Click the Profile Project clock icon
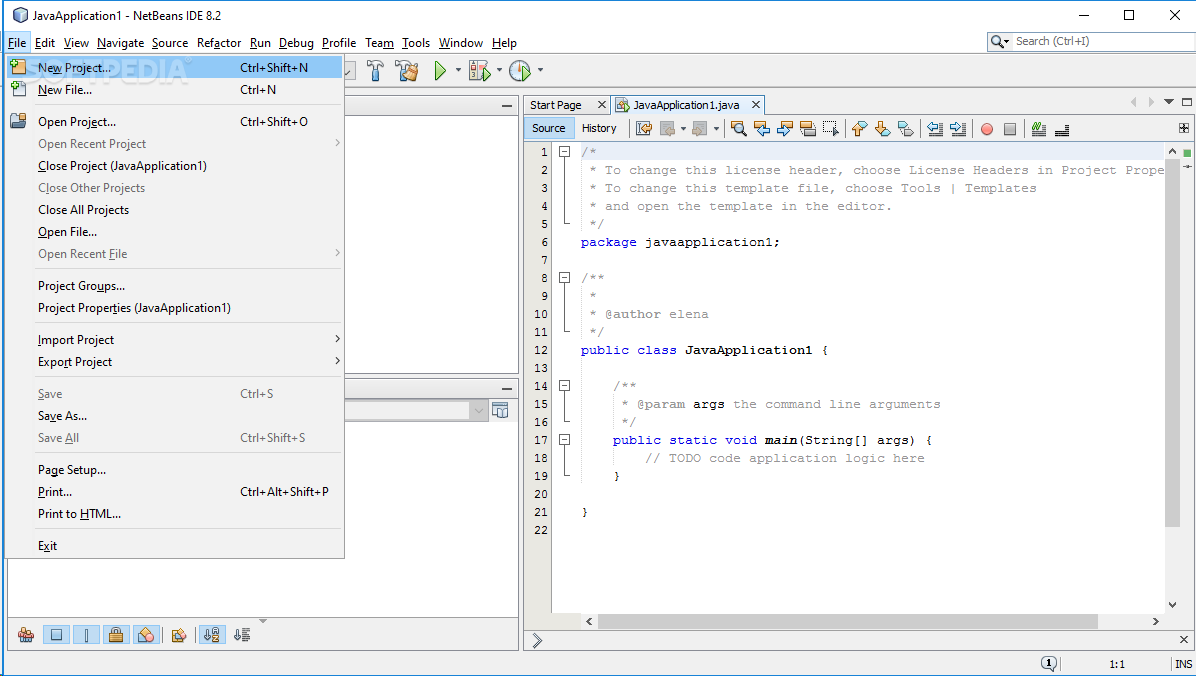 click(x=520, y=70)
